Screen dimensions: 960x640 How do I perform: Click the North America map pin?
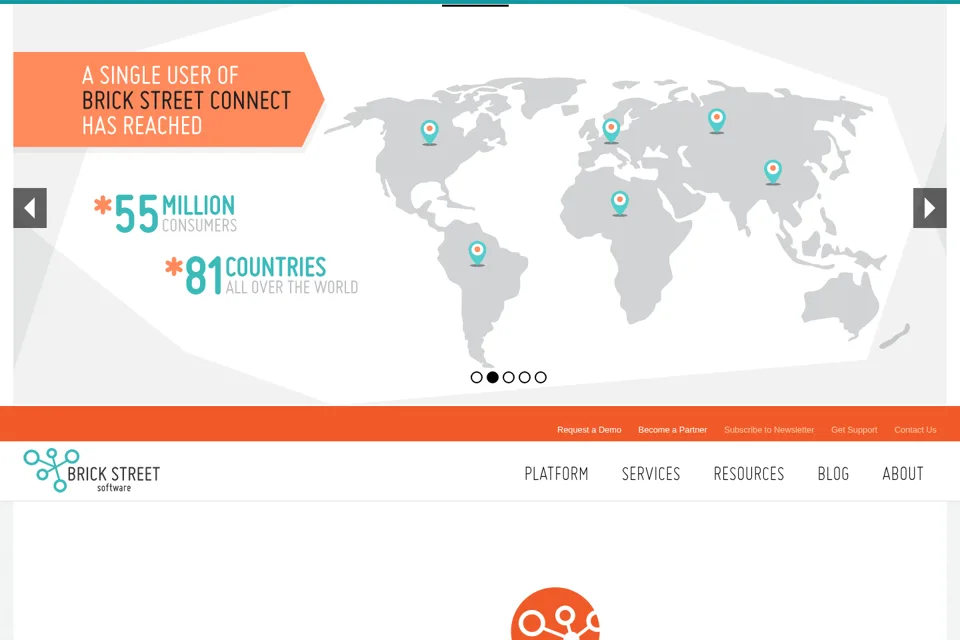(430, 132)
